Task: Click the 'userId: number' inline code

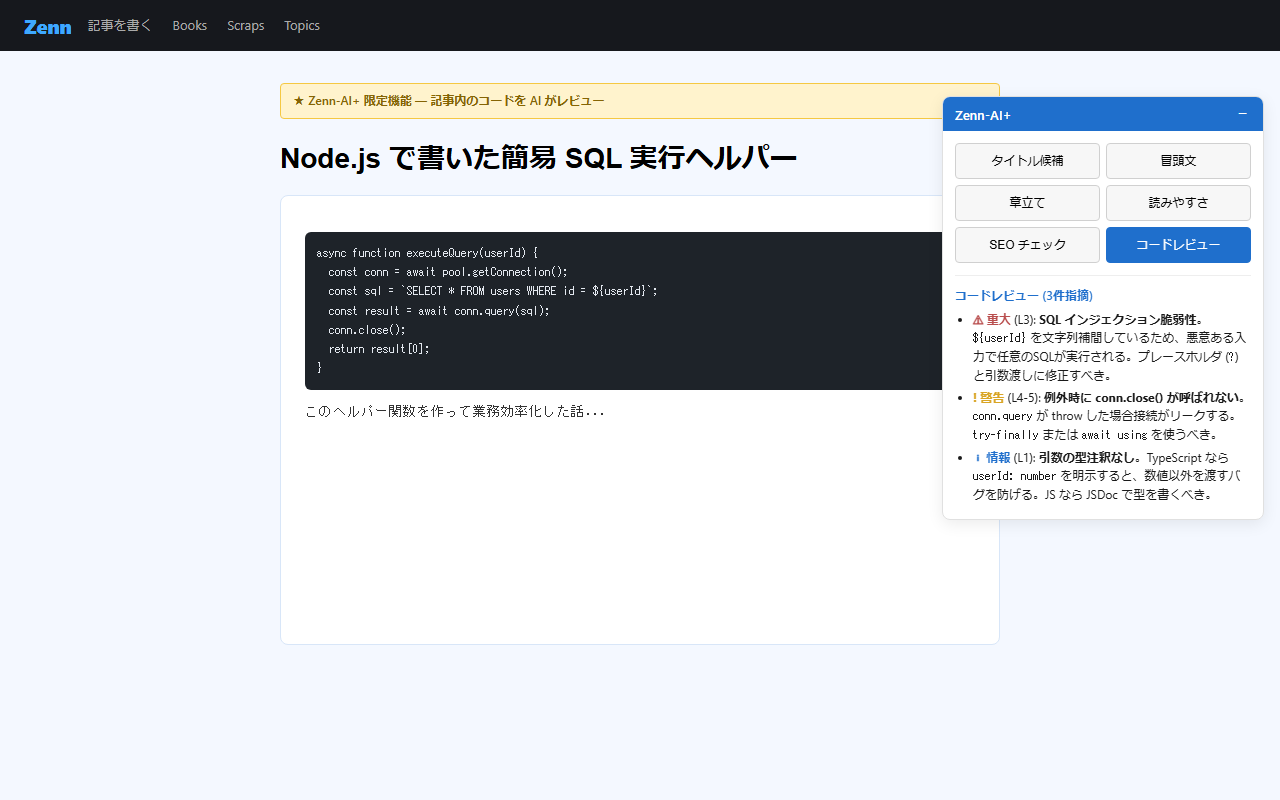Action: pos(1014,476)
